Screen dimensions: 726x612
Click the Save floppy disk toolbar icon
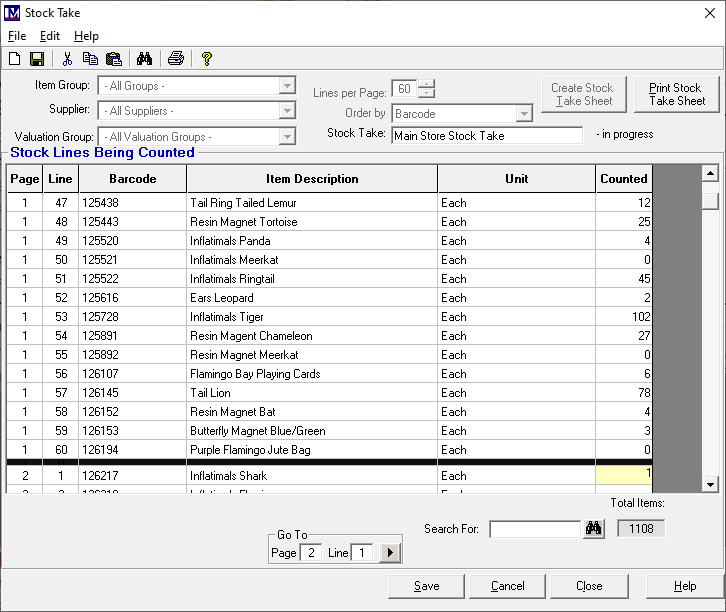37,59
